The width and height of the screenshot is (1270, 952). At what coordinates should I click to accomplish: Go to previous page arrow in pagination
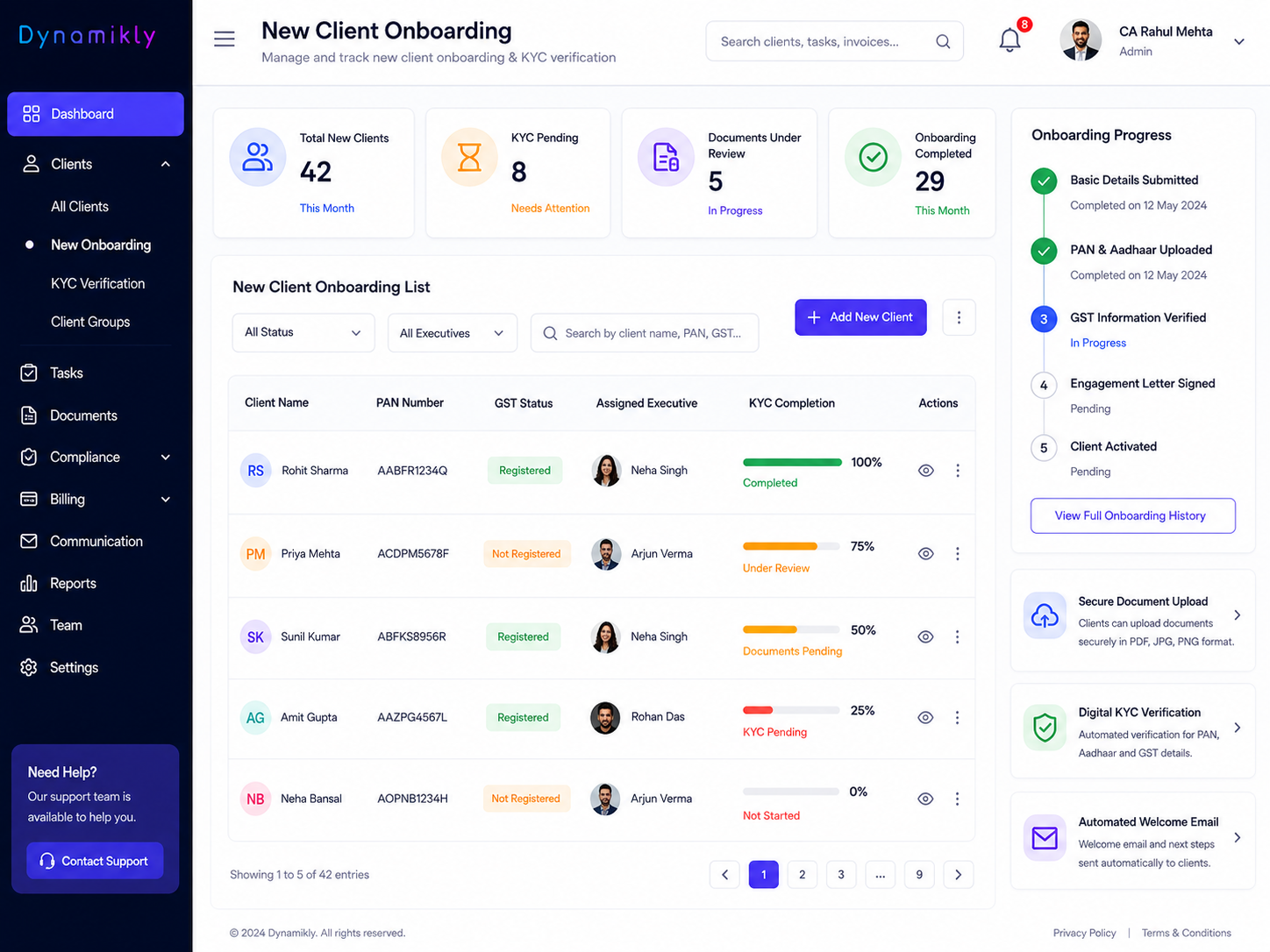(x=724, y=875)
